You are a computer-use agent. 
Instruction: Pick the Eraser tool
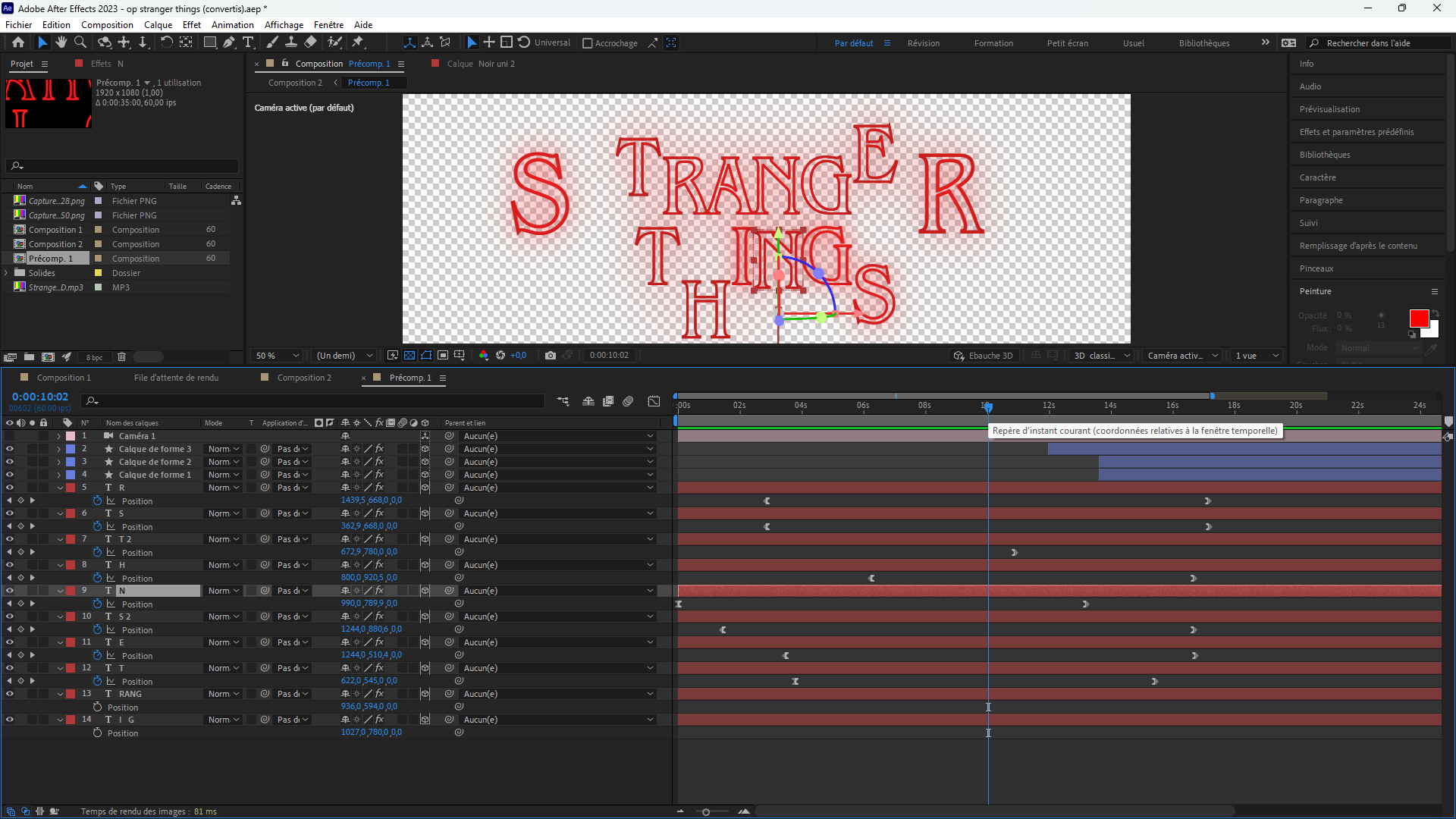tap(310, 42)
